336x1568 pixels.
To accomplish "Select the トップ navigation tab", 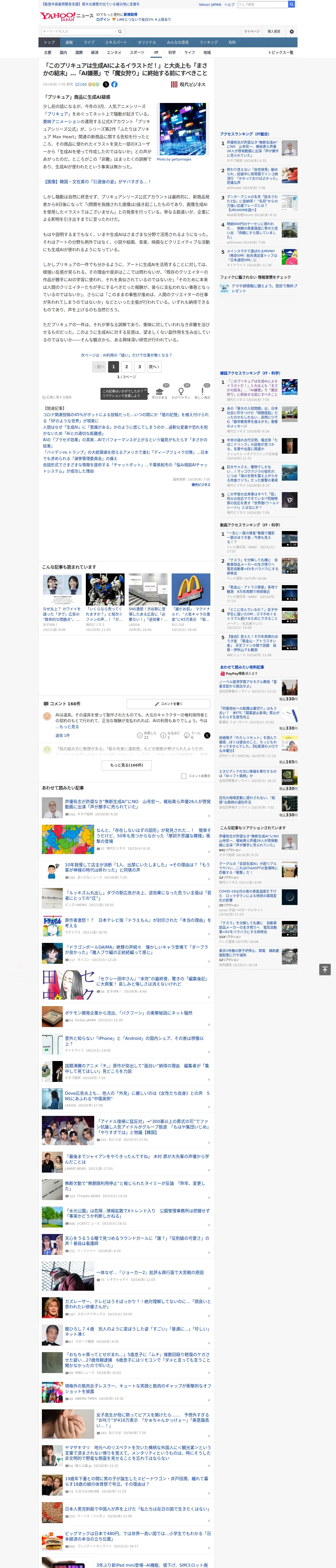I will pos(49,43).
